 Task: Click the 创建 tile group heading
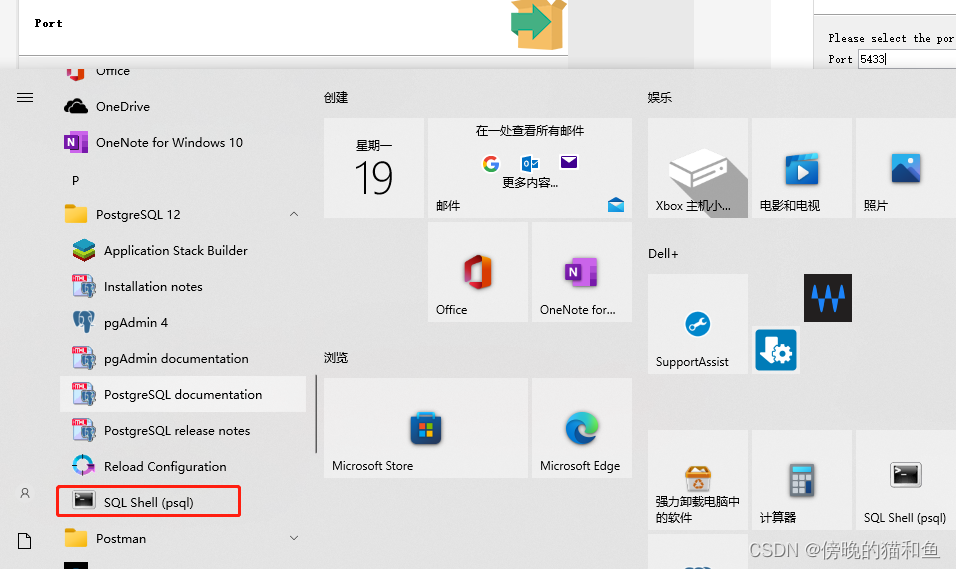coord(336,98)
